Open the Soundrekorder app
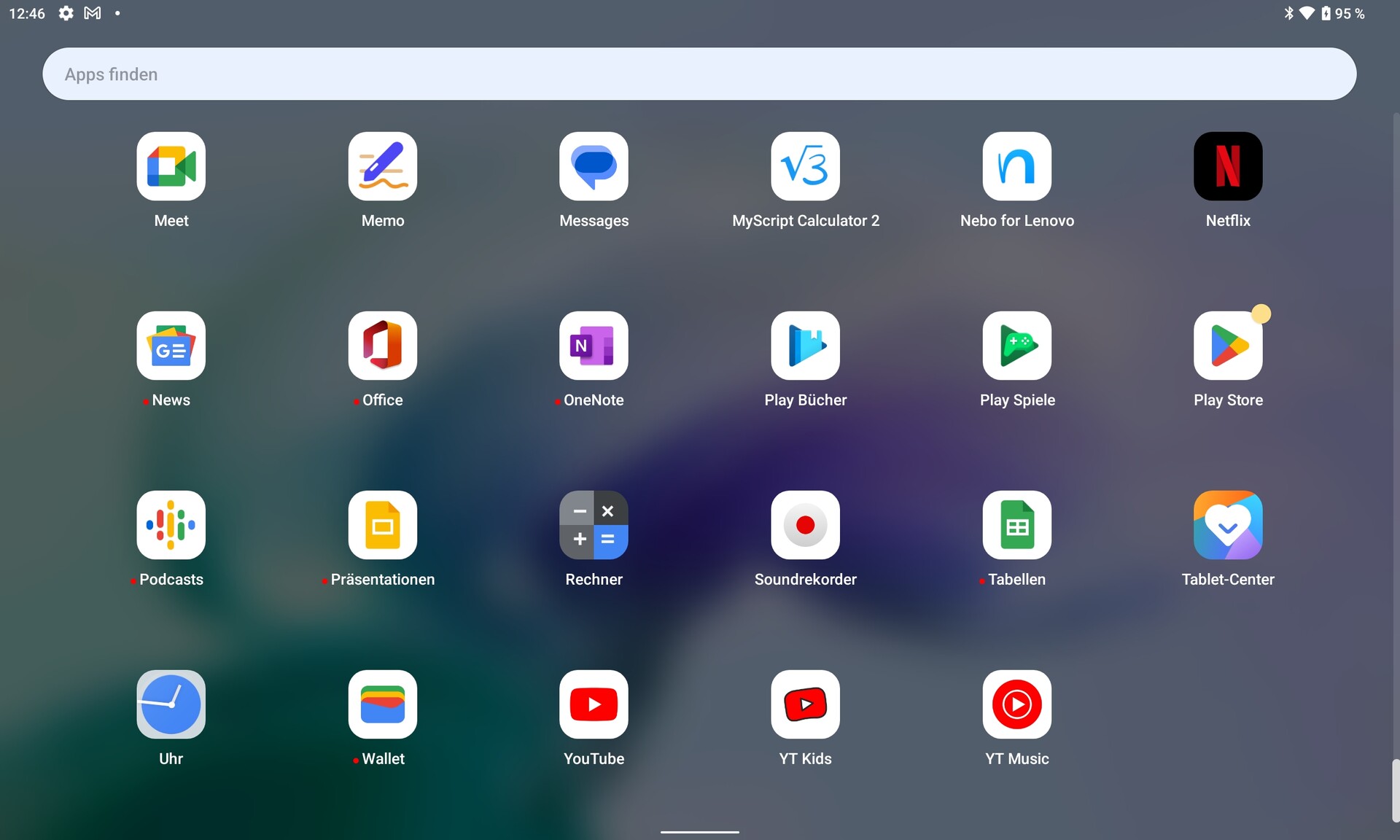The height and width of the screenshot is (840, 1400). point(805,525)
